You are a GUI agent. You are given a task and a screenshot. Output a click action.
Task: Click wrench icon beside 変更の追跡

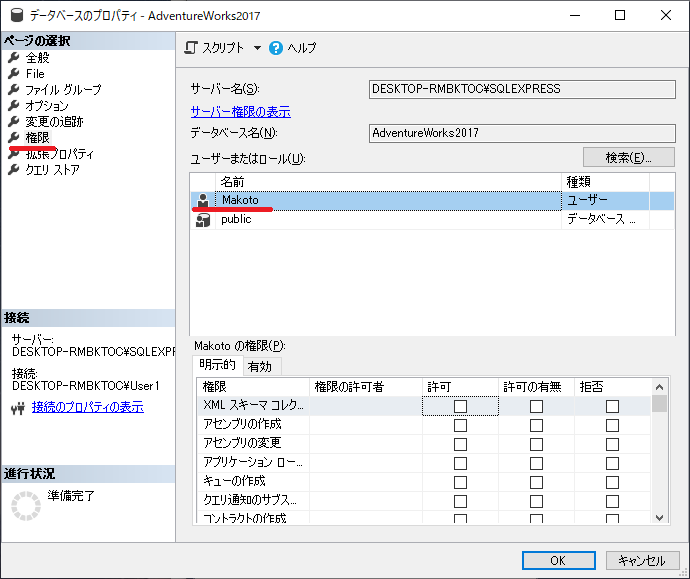pyautogui.click(x=14, y=121)
